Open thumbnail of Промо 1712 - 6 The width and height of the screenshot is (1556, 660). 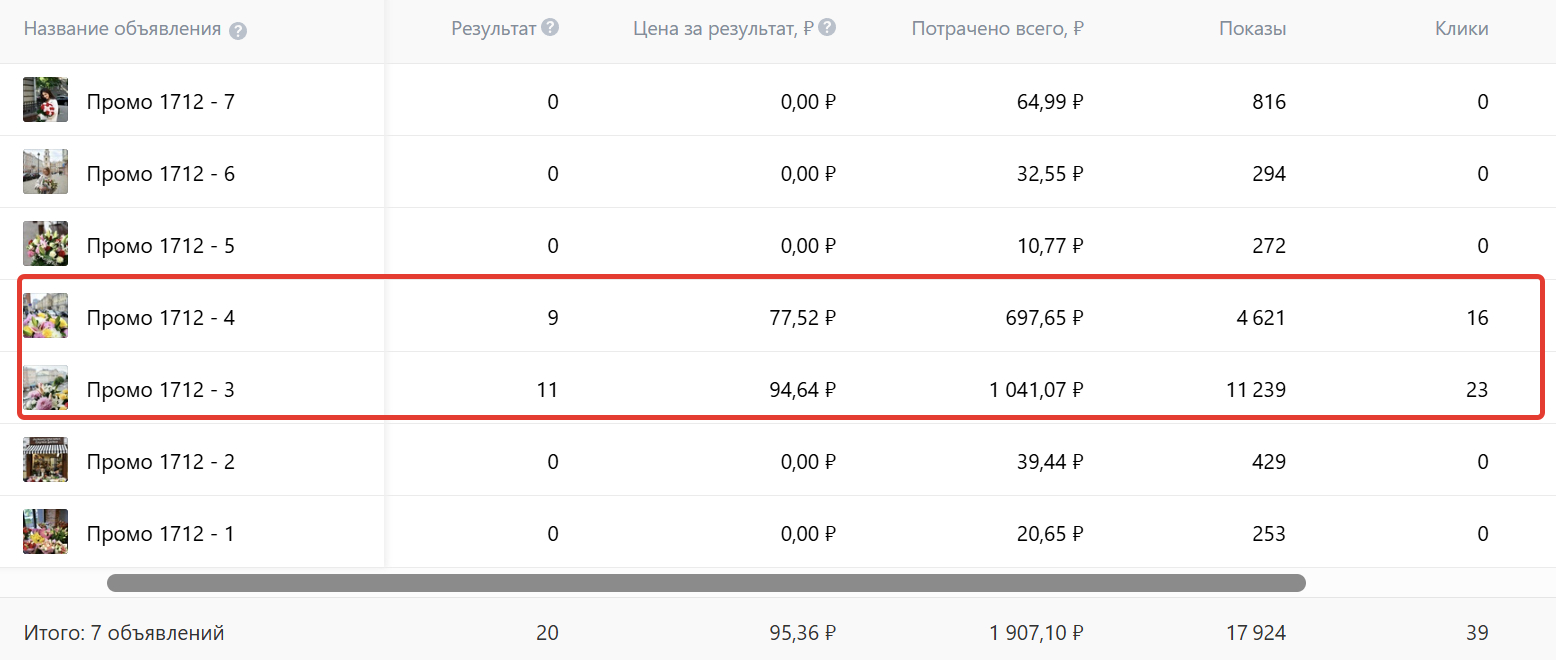click(x=46, y=172)
